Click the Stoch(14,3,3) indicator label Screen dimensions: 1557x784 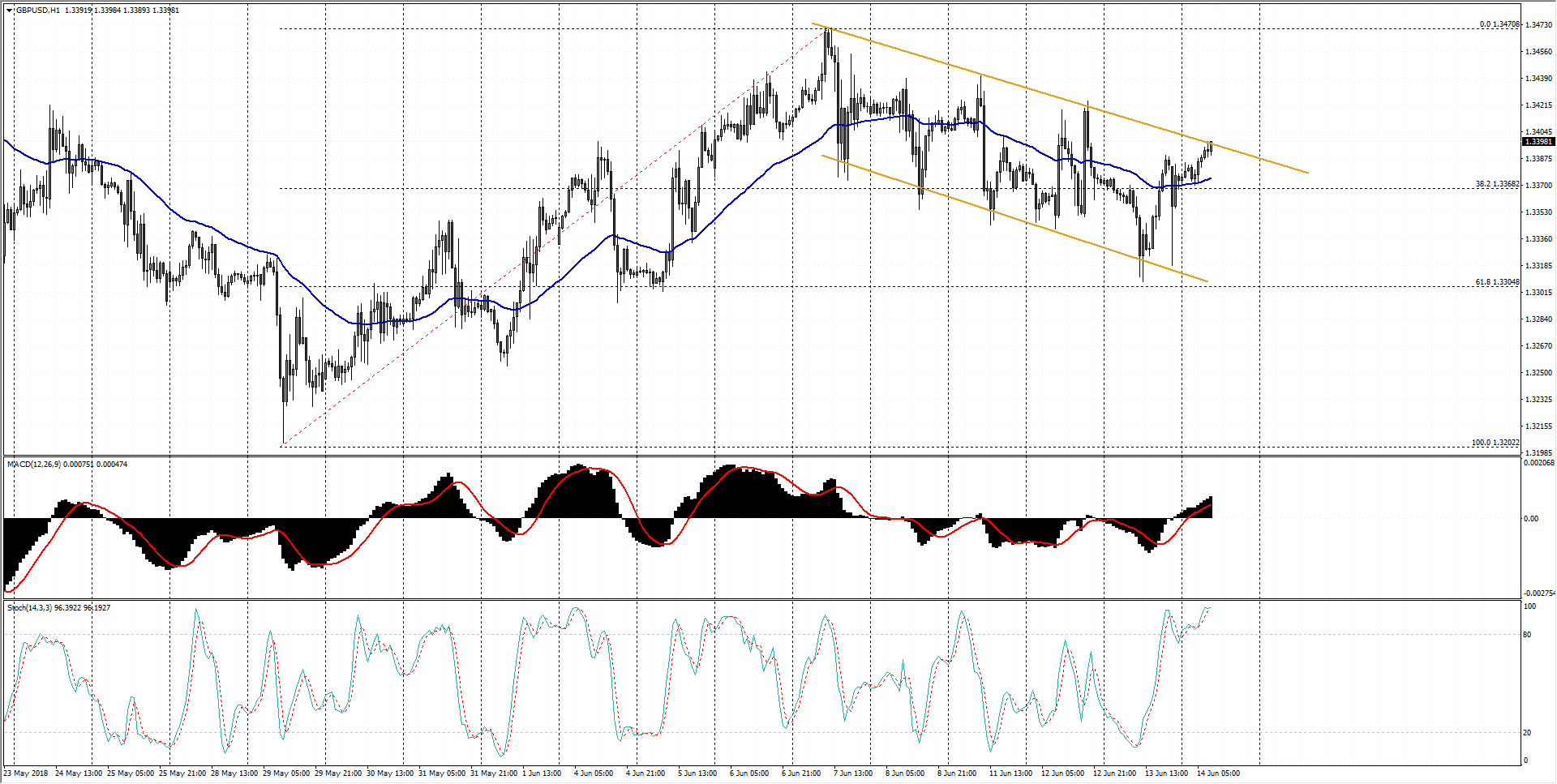click(x=29, y=608)
